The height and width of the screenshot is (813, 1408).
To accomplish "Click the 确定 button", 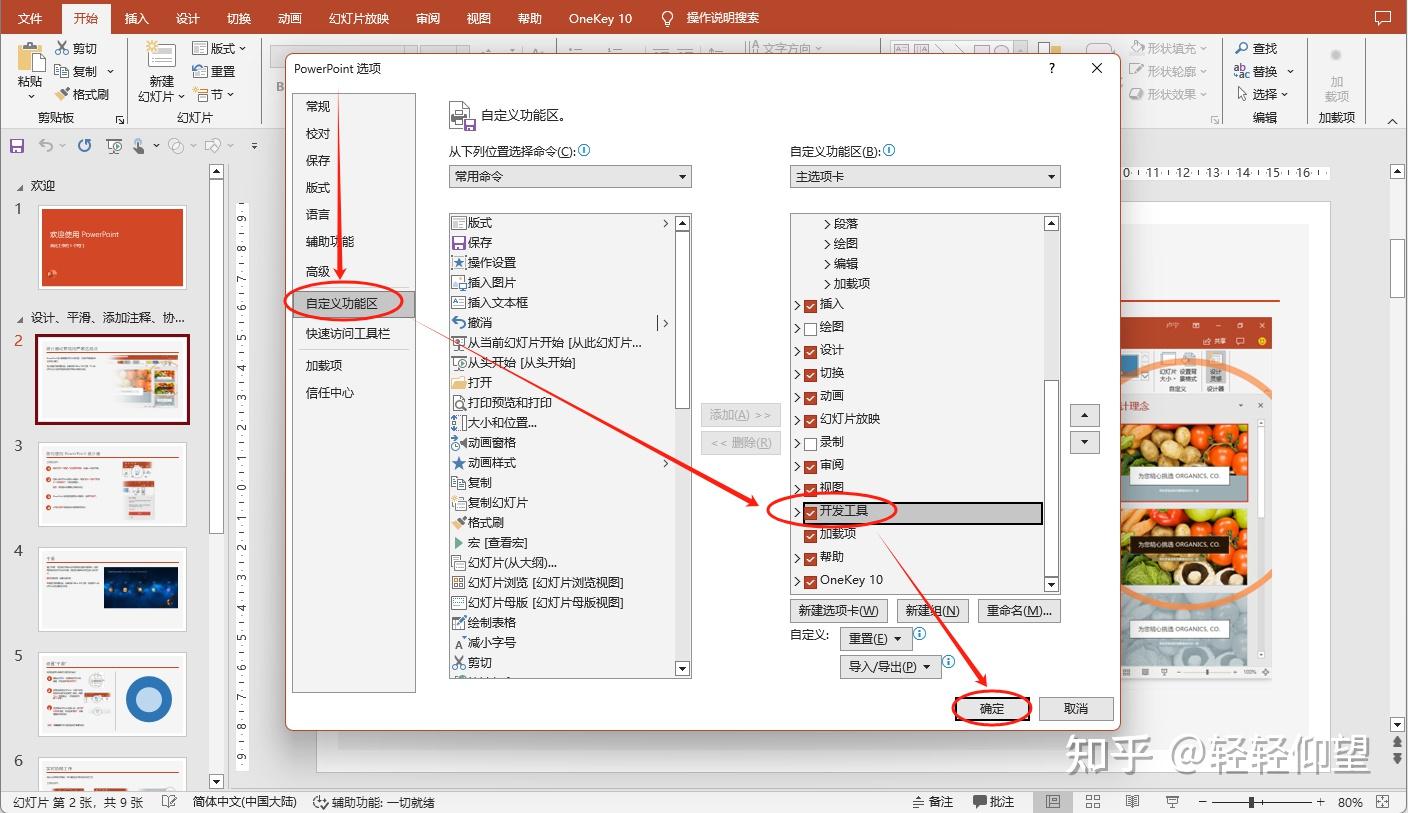I will (x=992, y=708).
